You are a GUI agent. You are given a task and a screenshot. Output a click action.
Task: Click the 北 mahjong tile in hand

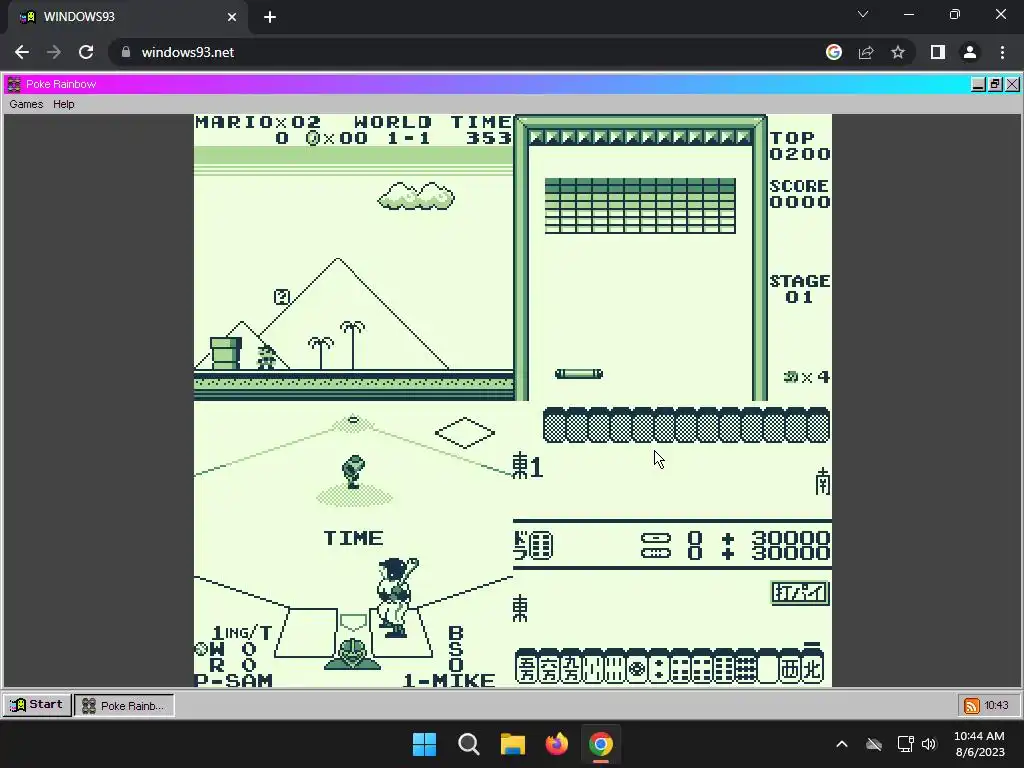click(812, 669)
